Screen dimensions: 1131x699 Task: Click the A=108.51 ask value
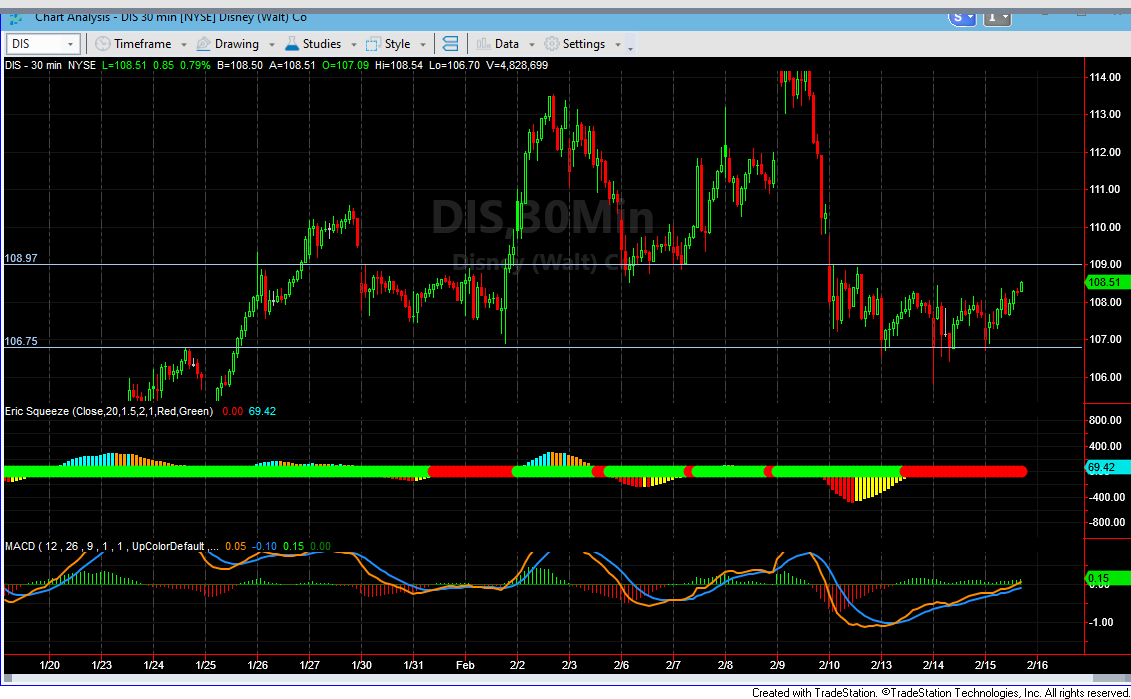pos(292,65)
